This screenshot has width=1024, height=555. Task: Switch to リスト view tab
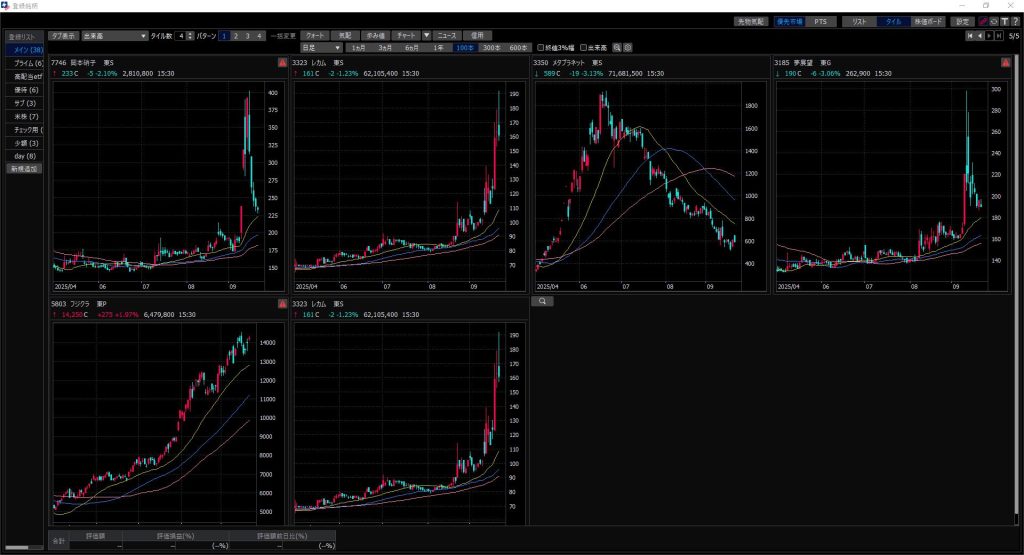pos(858,21)
